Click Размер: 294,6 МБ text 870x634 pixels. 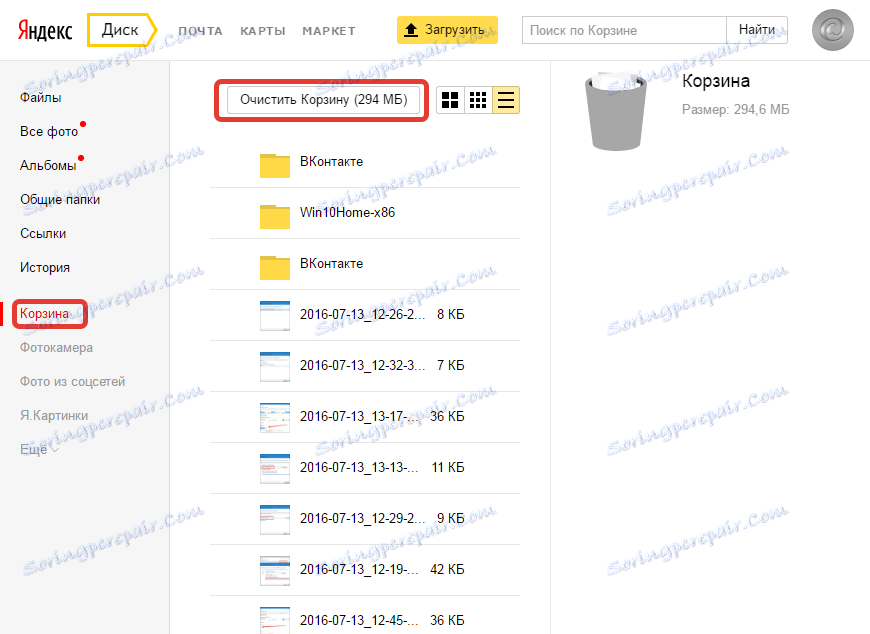click(735, 110)
